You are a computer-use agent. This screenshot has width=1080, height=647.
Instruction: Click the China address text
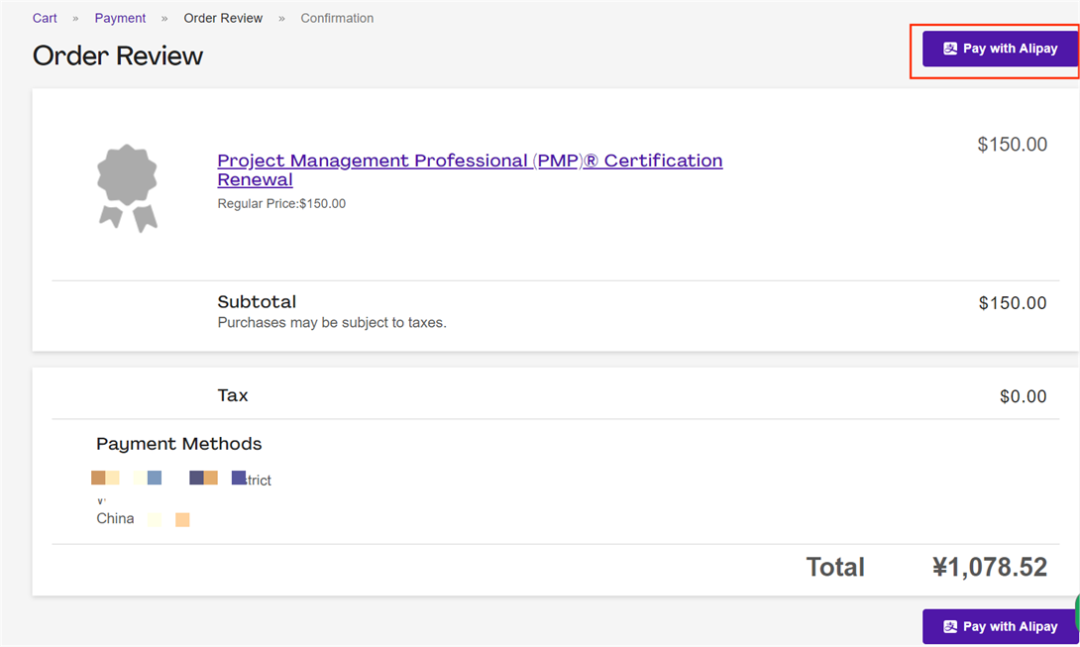[115, 518]
